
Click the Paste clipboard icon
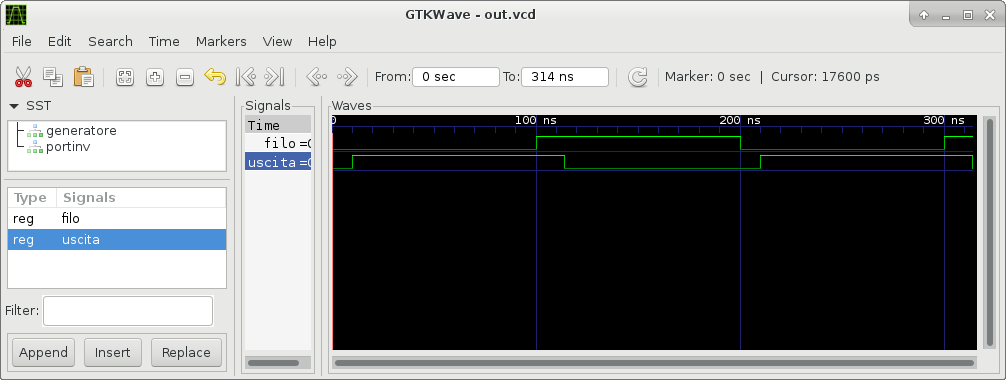coord(83,77)
